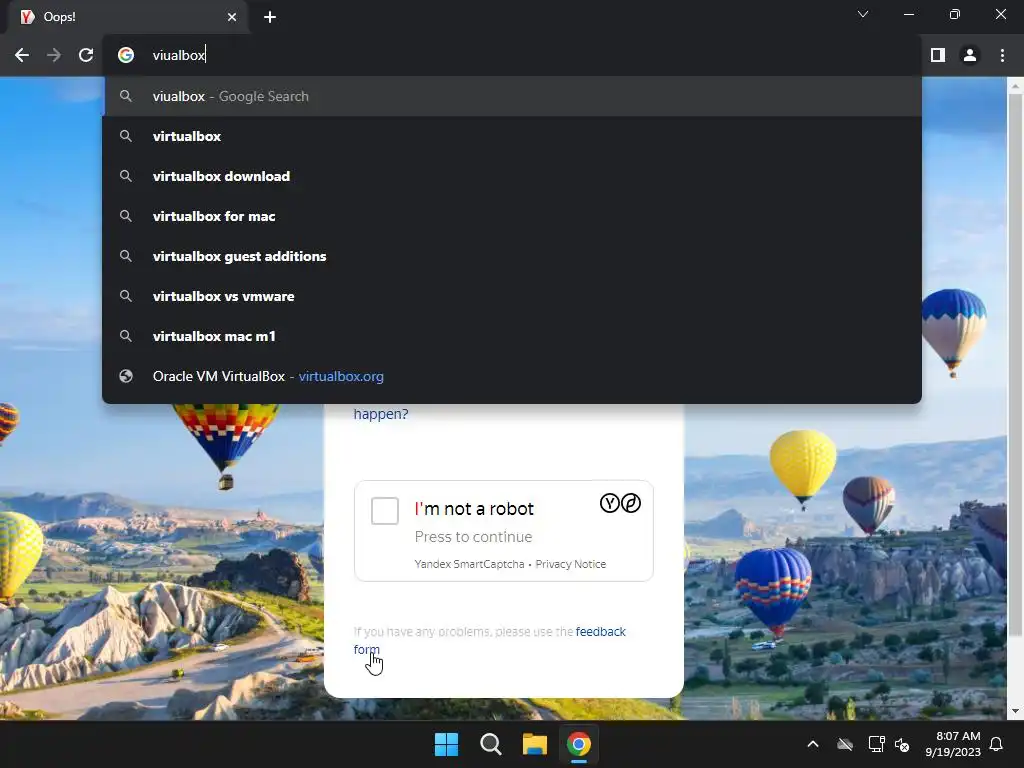Click the scrollbar up arrow
Viewport: 1024px width, 768px height.
(x=1015, y=86)
